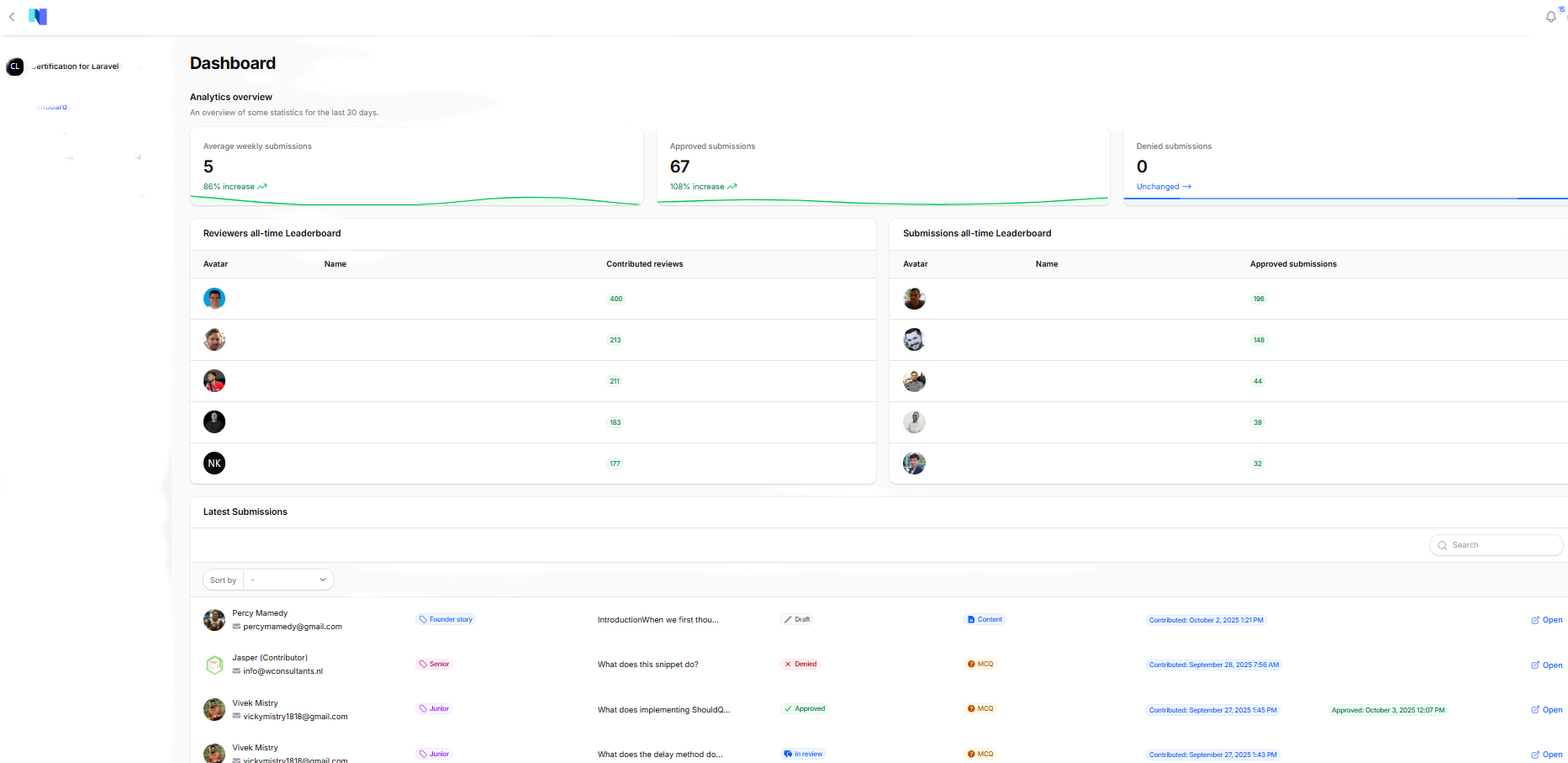
Task: Open notifications via the bell icon
Action: (1550, 17)
